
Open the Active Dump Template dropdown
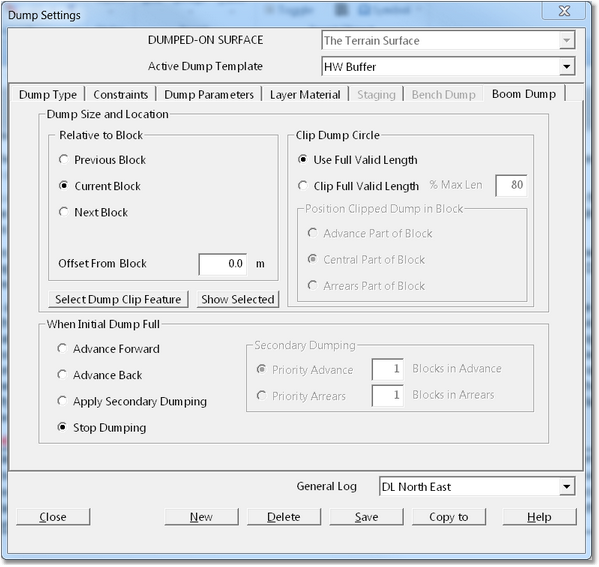(x=567, y=66)
